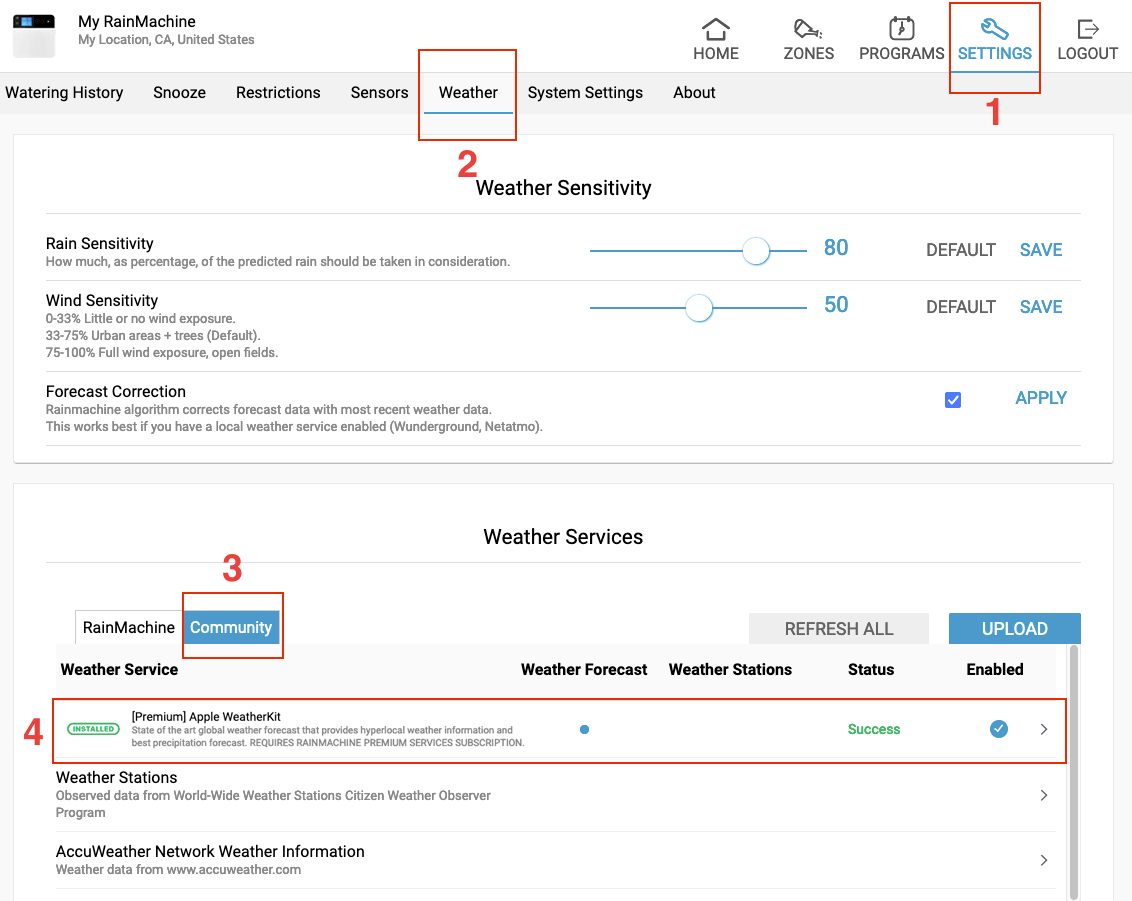Click the Logout exit icon
The image size is (1132, 901).
tap(1087, 30)
